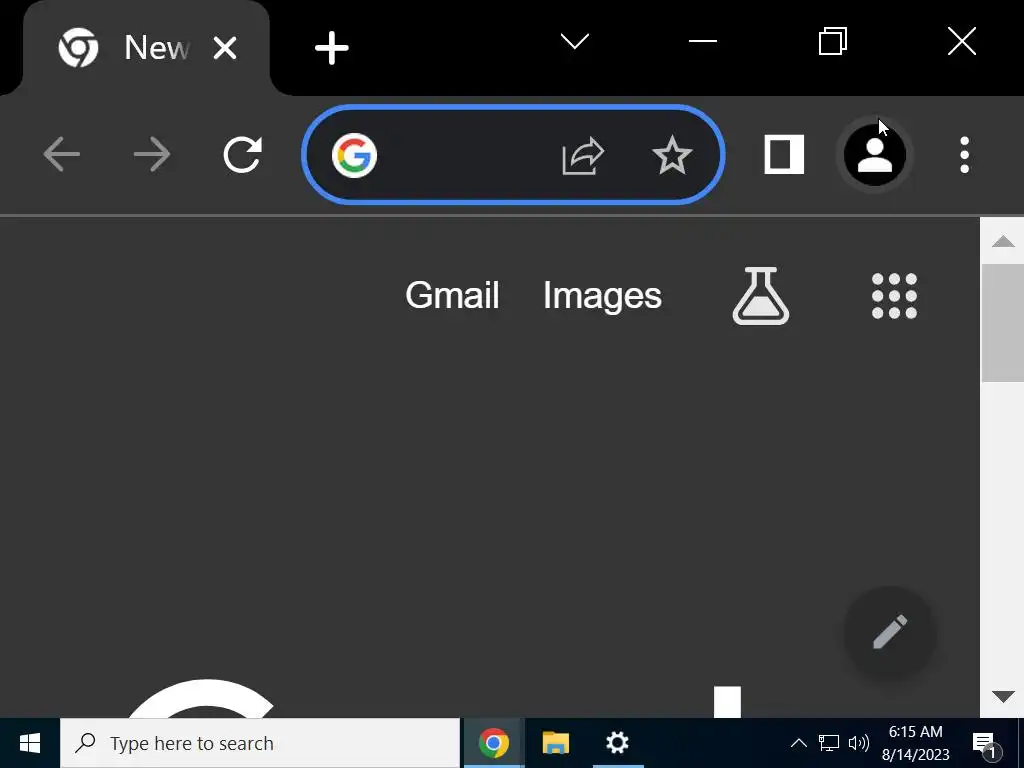Click the scrollbar up arrow
Screen dimensions: 1024x768
click(1002, 242)
